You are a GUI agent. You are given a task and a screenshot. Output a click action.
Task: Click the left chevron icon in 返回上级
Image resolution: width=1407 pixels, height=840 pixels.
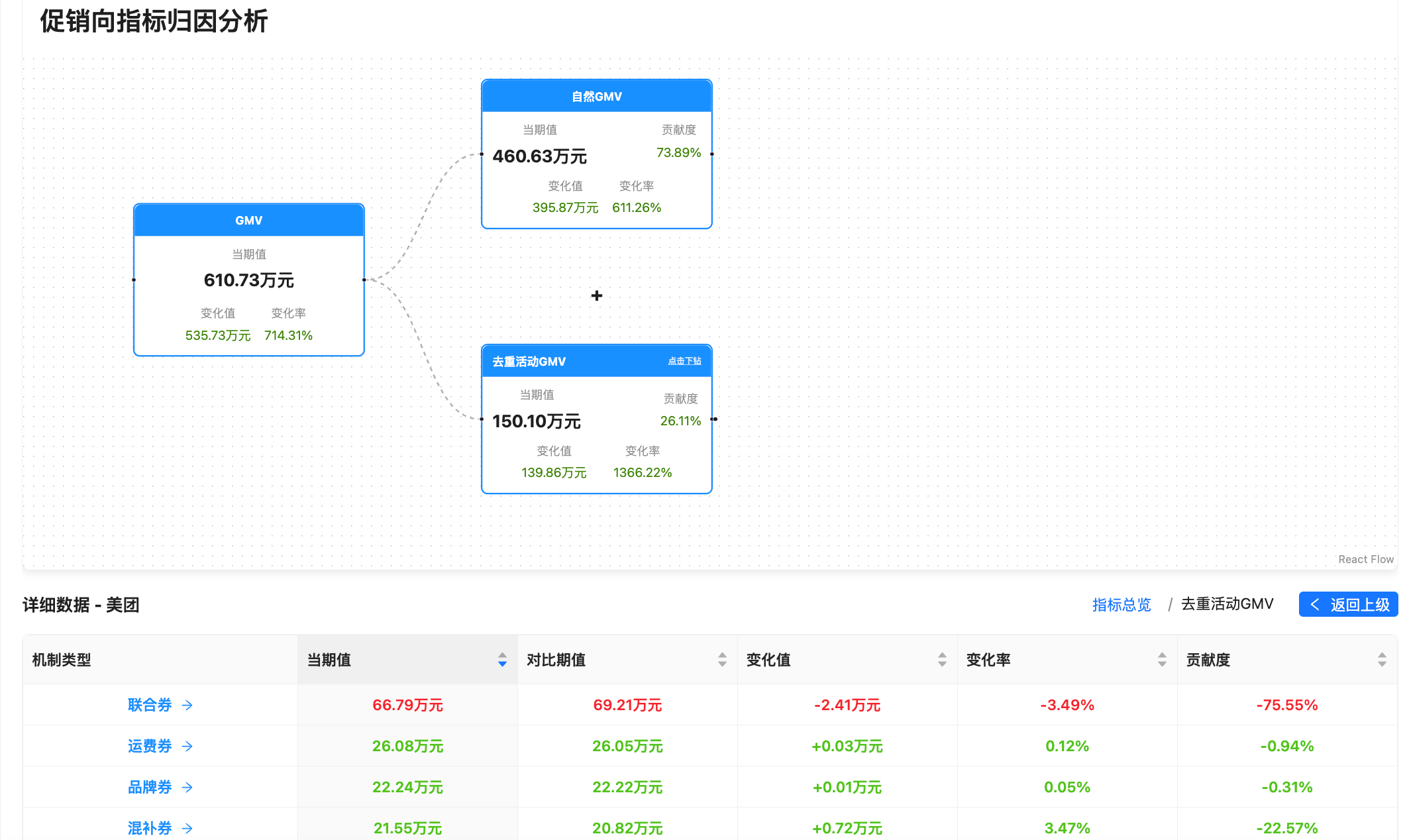point(1315,604)
